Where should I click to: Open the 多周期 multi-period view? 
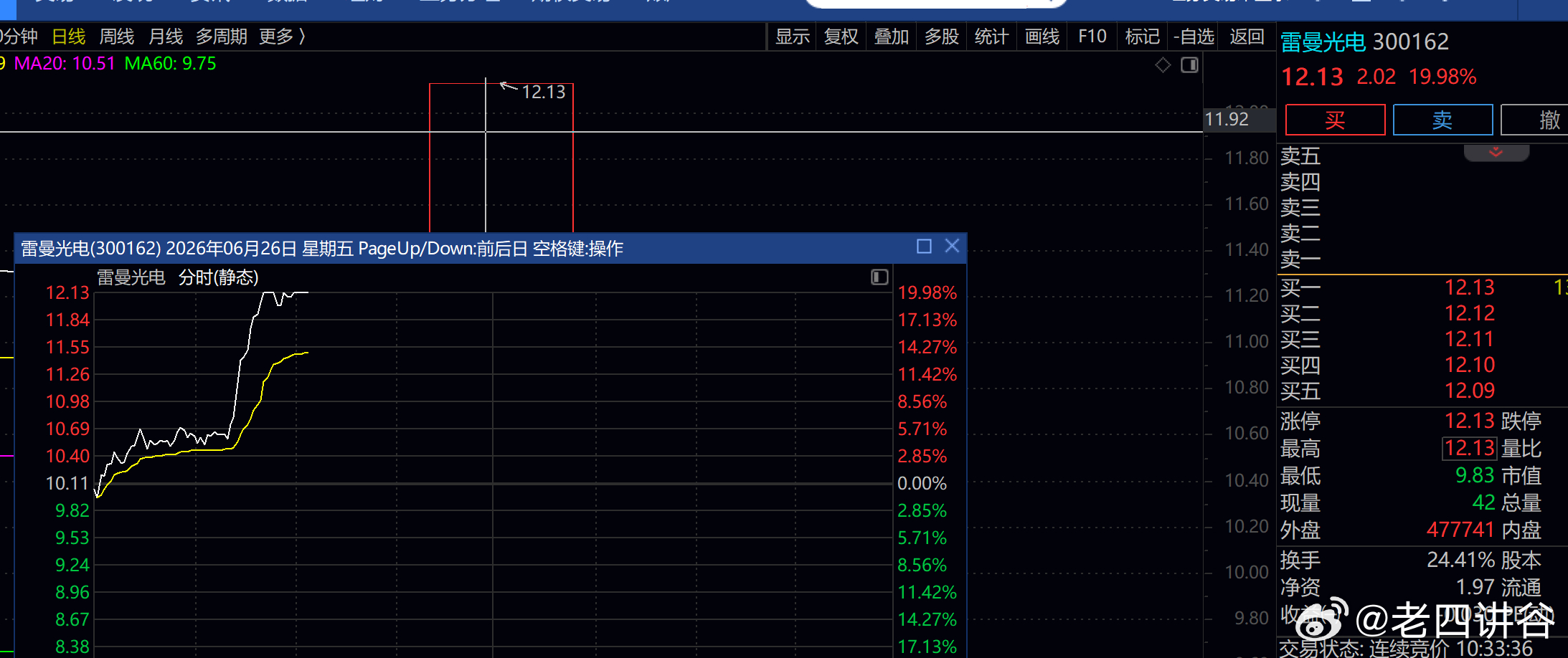click(x=222, y=37)
